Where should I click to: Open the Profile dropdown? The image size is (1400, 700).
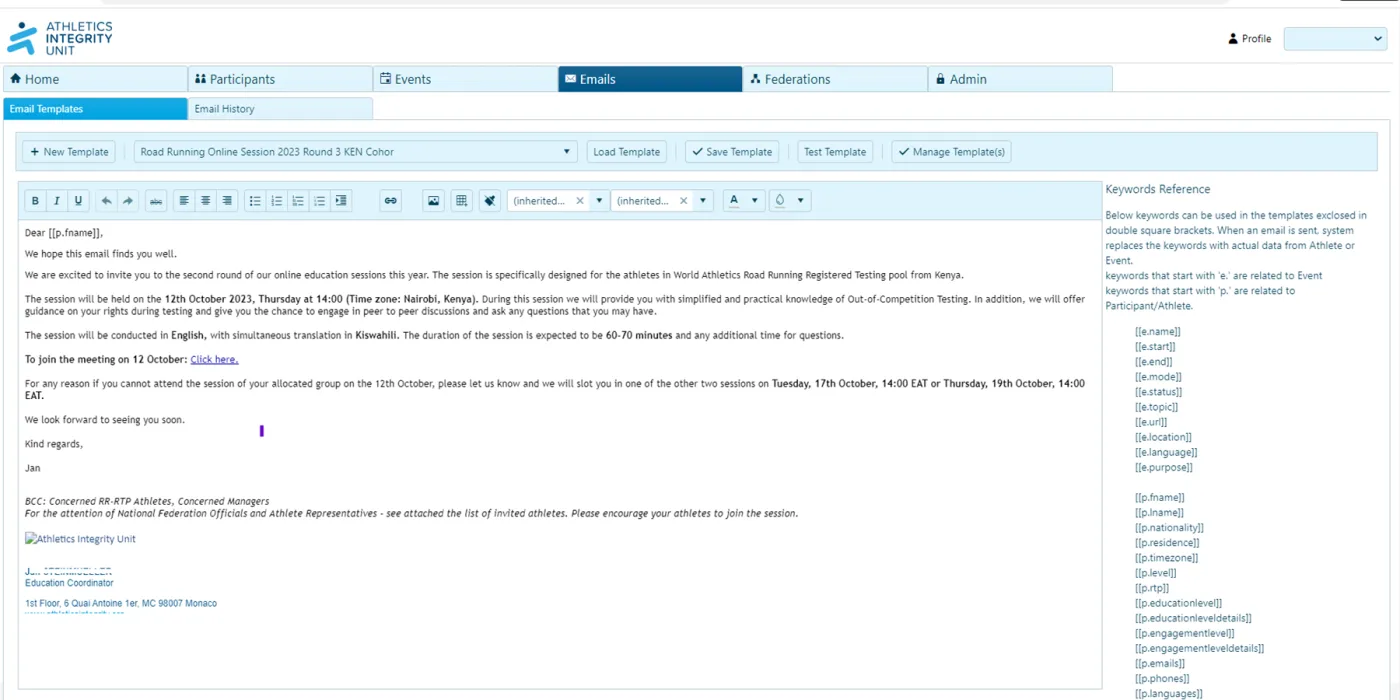(1335, 39)
